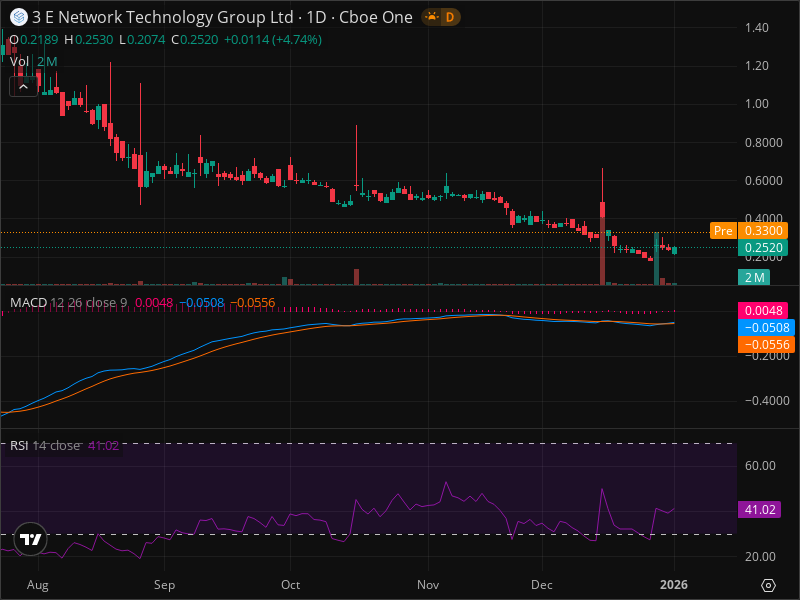800x600 pixels.
Task: Click the low value L 0.2074 in header
Action: click(x=142, y=40)
